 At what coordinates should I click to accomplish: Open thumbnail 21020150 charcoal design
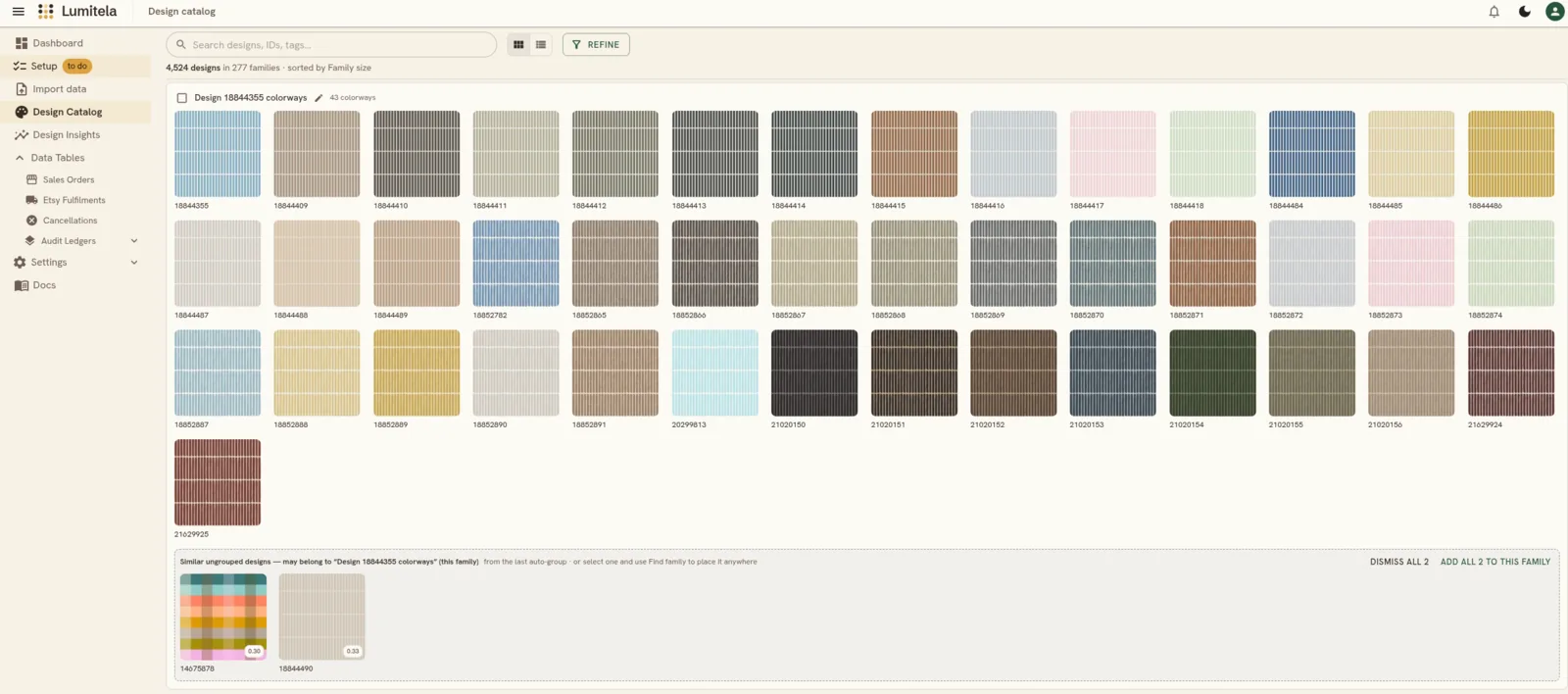tap(814, 372)
